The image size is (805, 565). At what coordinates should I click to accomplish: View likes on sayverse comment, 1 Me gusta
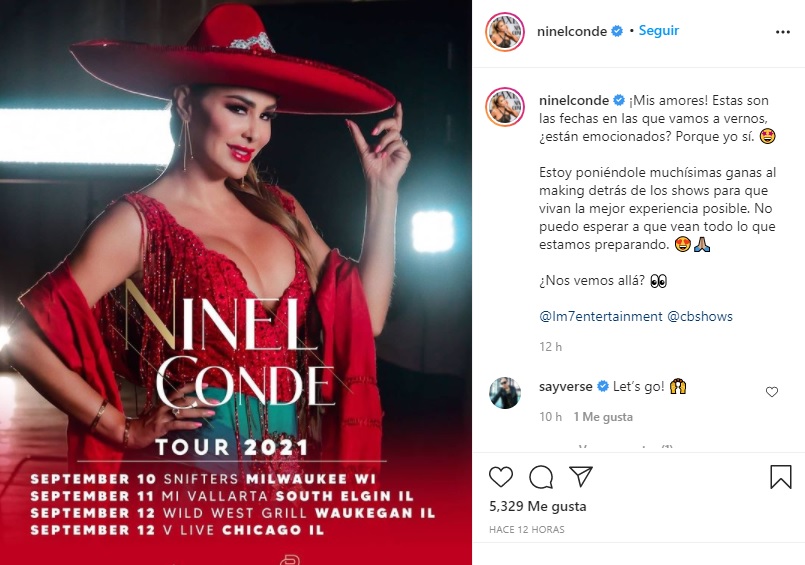(603, 417)
